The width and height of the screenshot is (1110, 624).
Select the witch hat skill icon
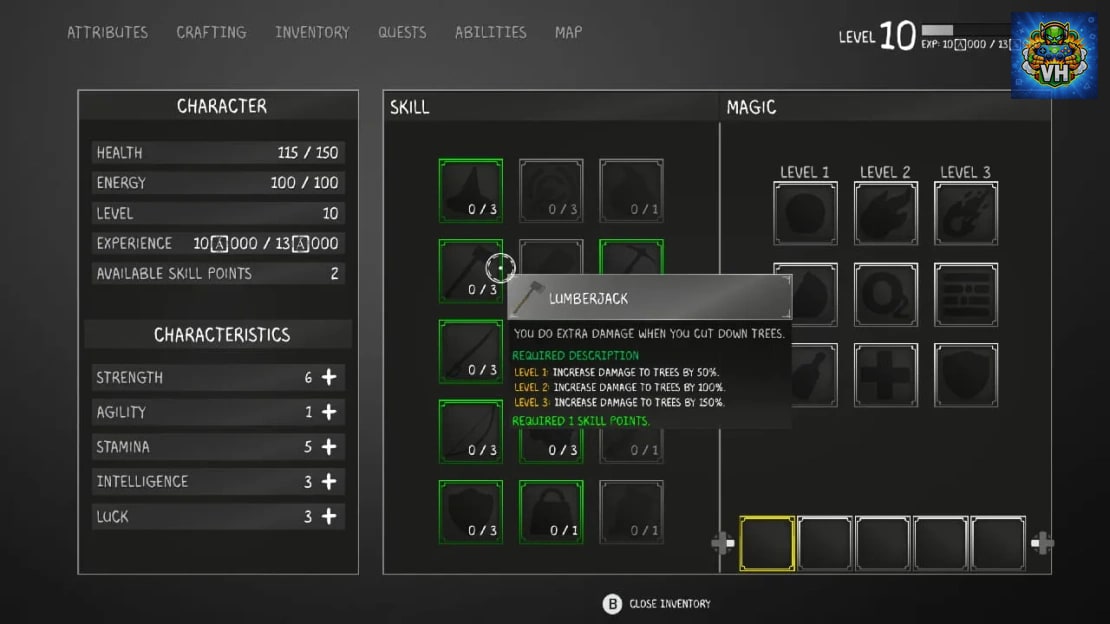[x=471, y=191]
